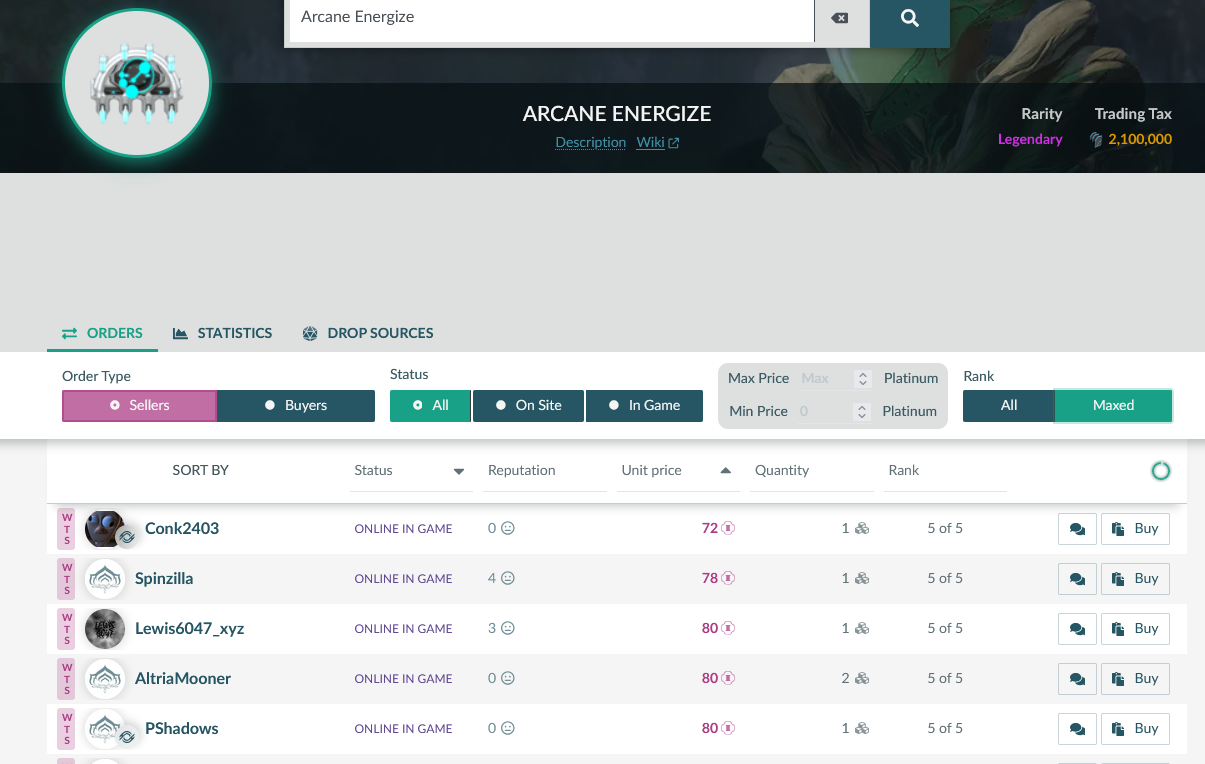The height and width of the screenshot is (764, 1205).
Task: Click the Legendary rarity text
Action: tap(1030, 139)
